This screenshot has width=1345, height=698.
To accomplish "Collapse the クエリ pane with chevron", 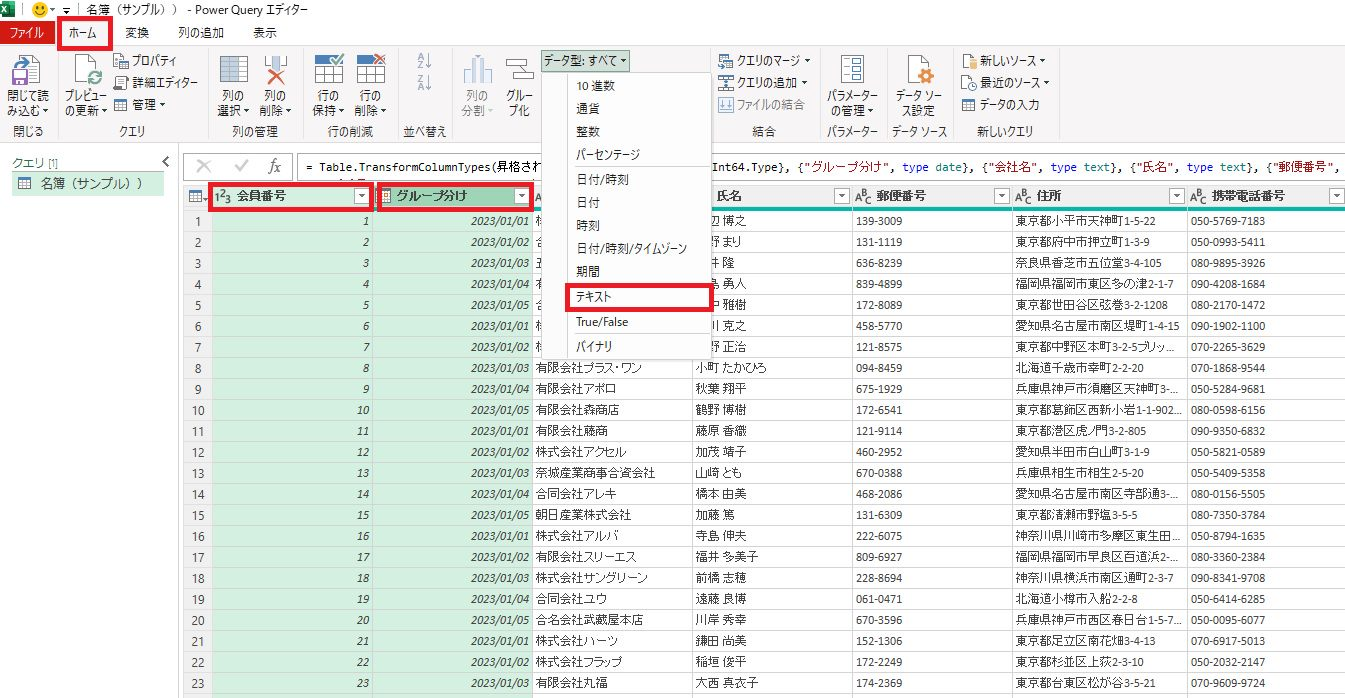I will pos(167,161).
